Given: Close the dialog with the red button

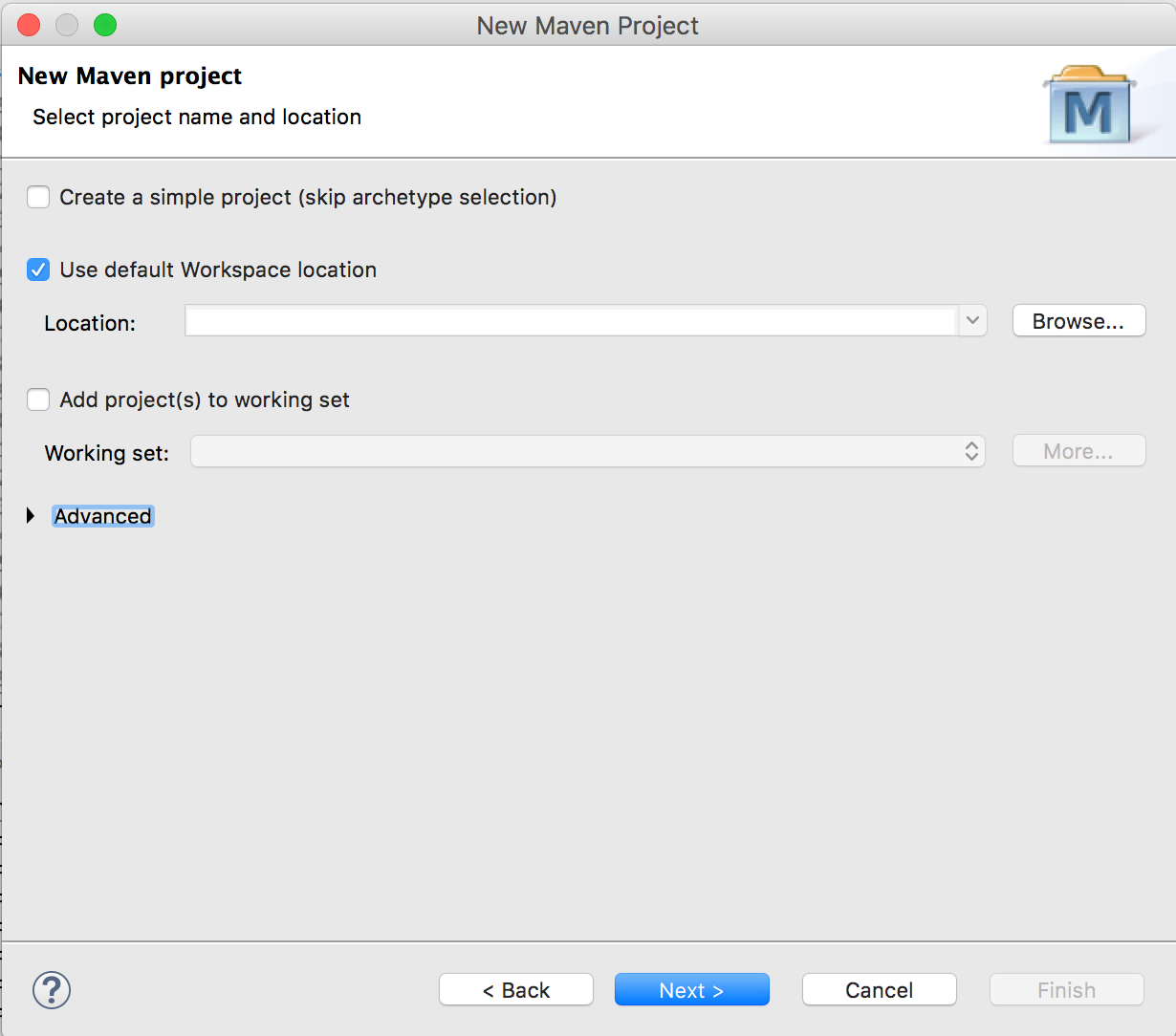Looking at the screenshot, I should click(29, 25).
